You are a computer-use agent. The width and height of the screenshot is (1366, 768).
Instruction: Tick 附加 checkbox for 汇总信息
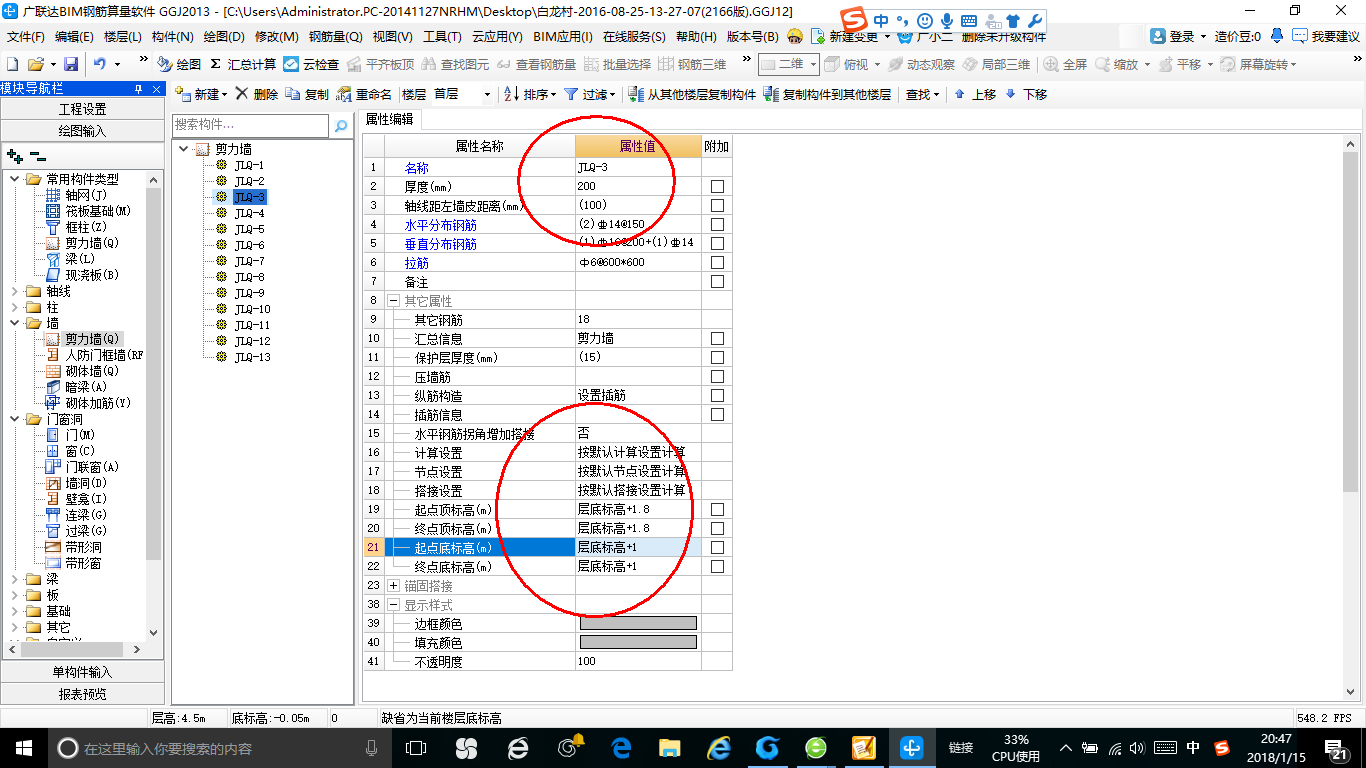pos(717,339)
